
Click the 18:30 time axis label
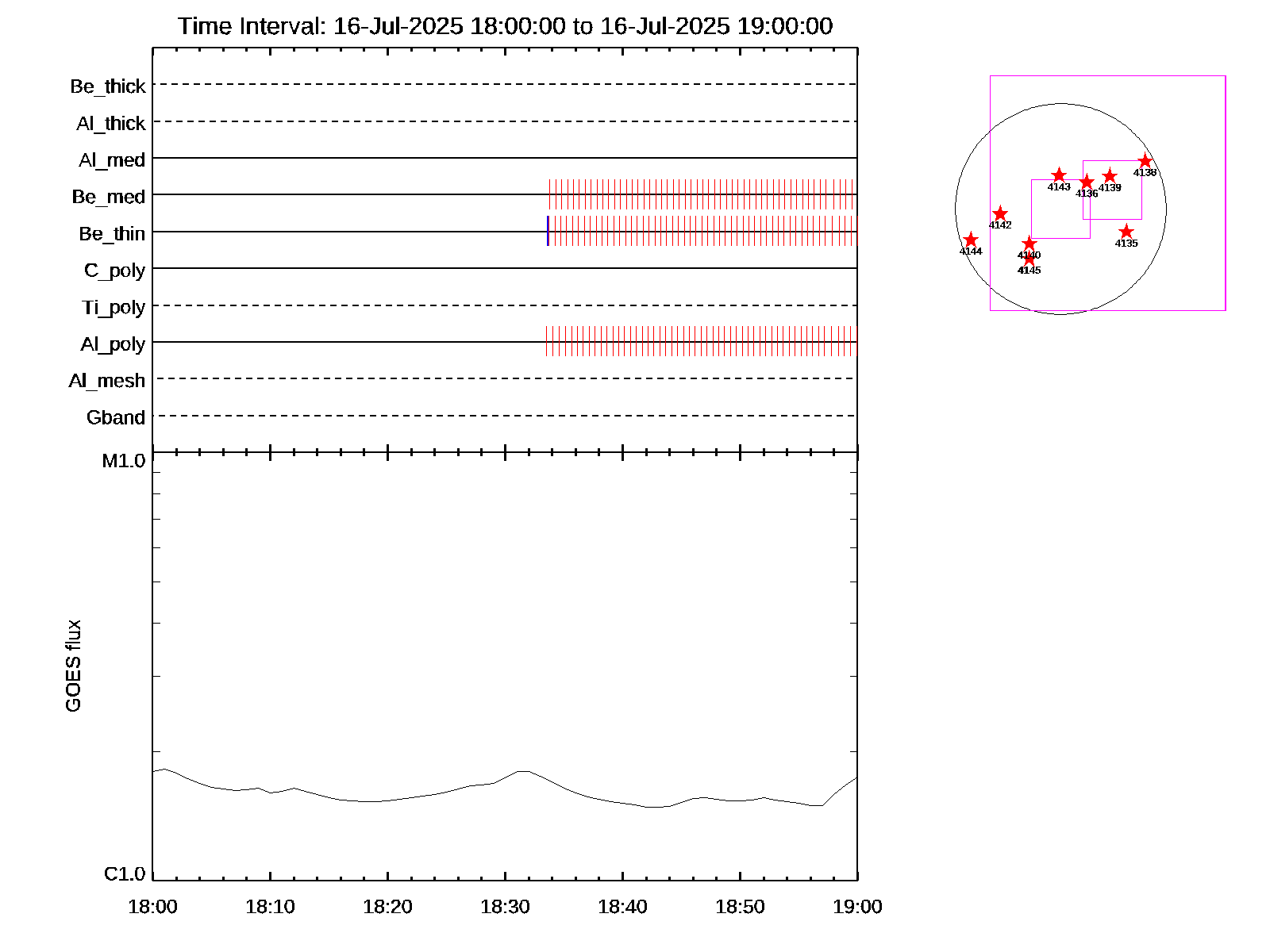[505, 907]
